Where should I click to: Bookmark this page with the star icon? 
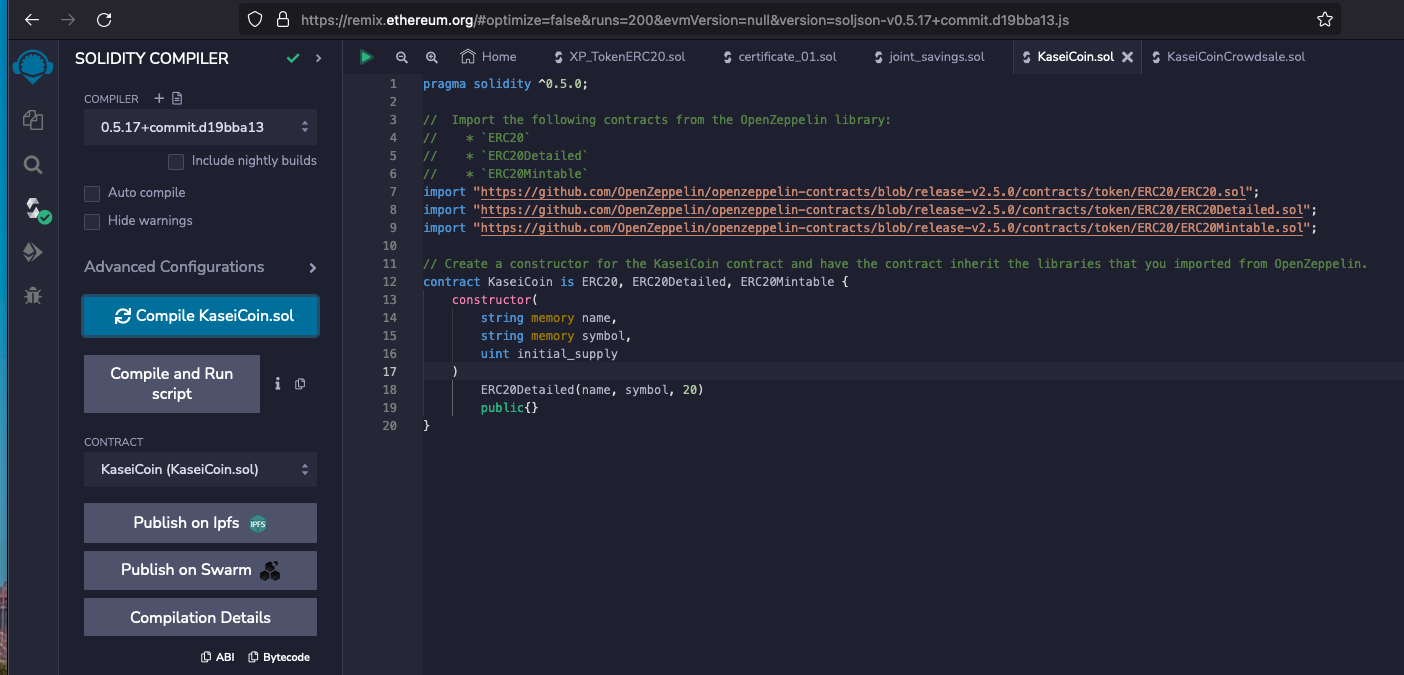[1325, 19]
